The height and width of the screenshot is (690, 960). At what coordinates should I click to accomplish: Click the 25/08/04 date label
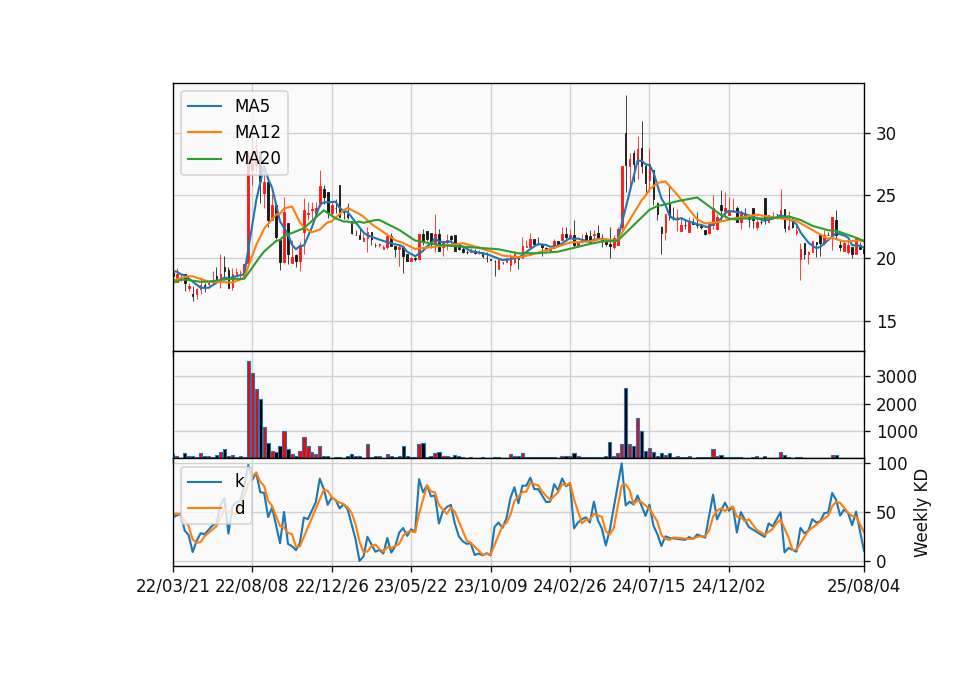864,586
